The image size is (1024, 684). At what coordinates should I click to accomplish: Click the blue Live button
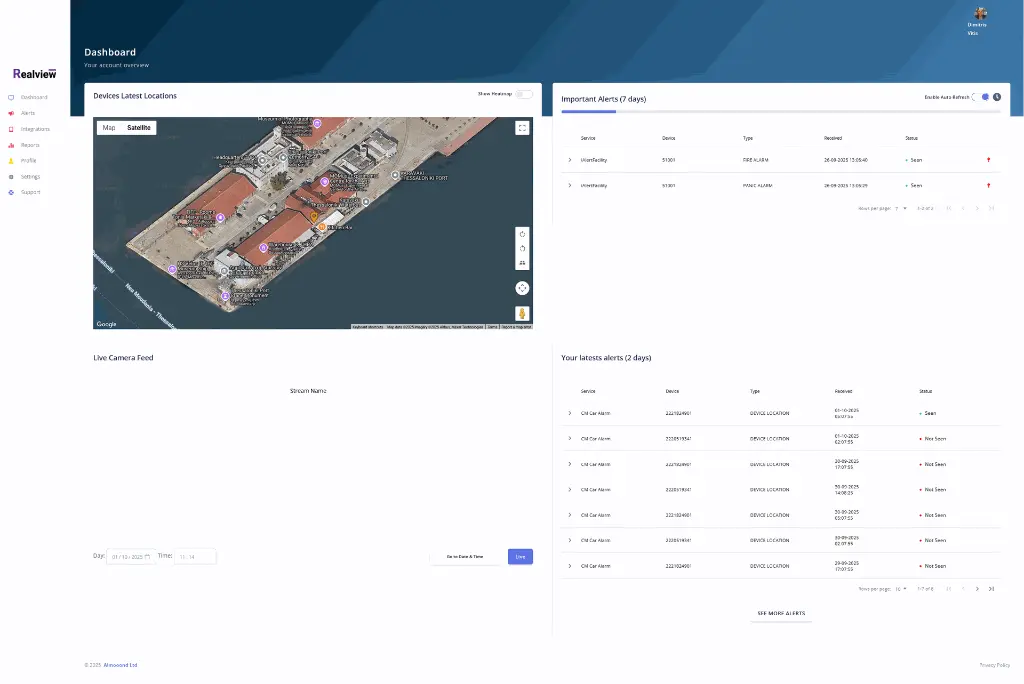coord(520,557)
